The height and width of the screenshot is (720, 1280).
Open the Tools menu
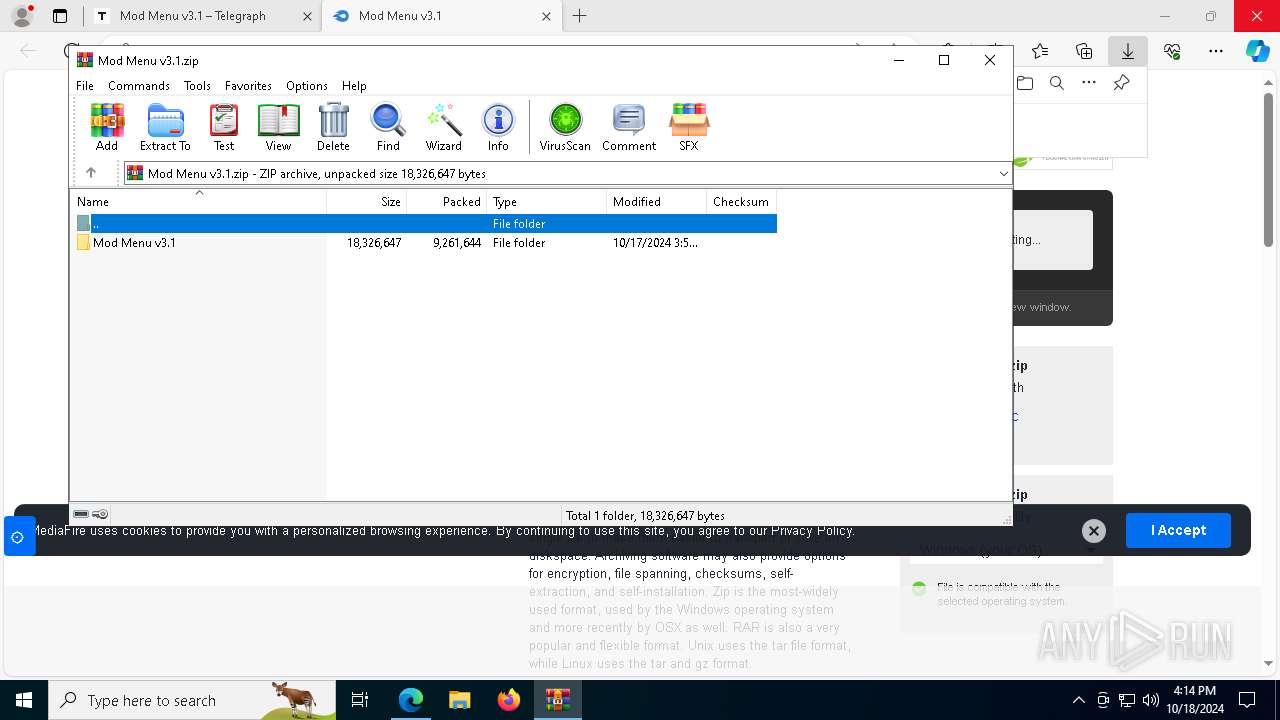click(197, 86)
